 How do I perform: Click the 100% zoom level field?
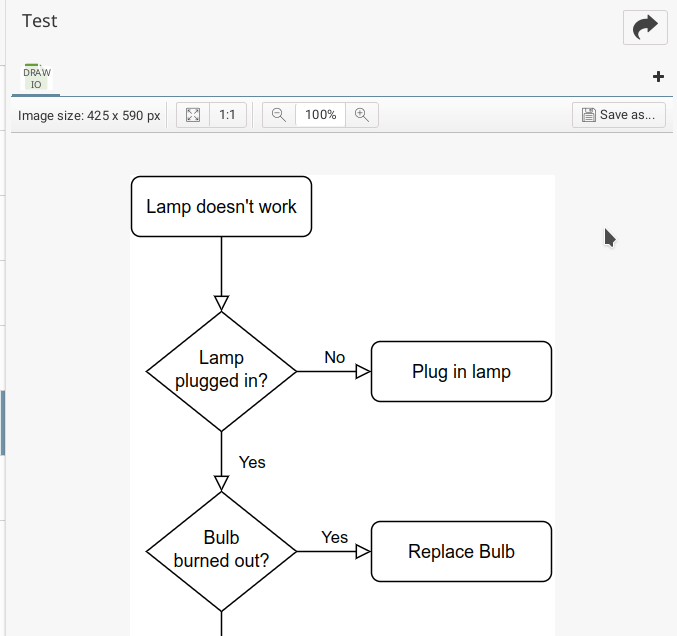320,115
